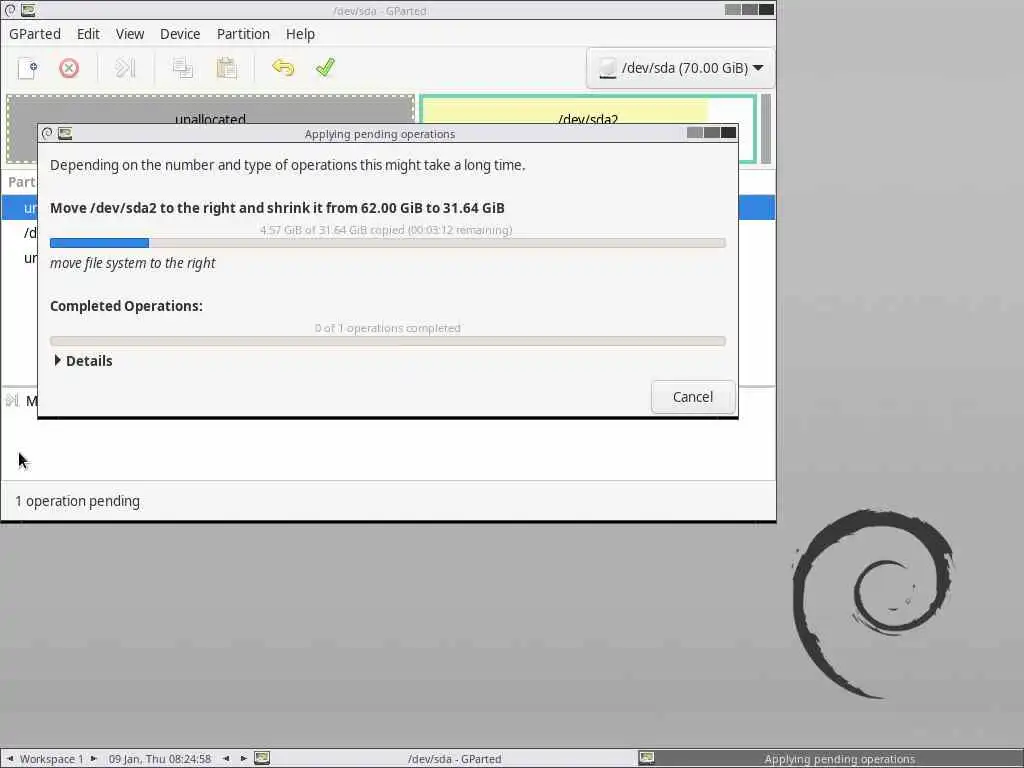Click the New partition toolbar icon
The image size is (1024, 768).
click(27, 68)
